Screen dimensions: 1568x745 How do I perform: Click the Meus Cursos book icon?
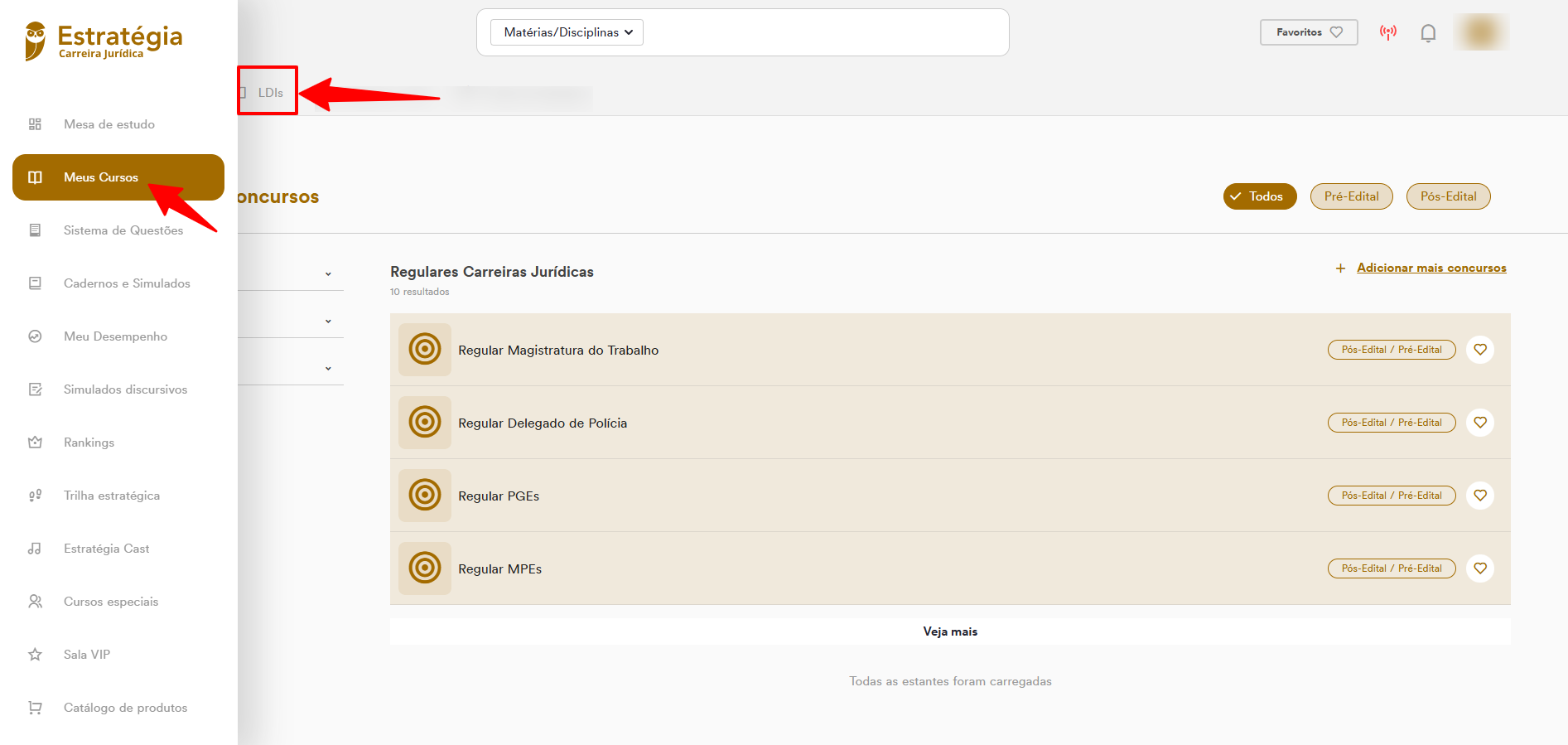click(x=35, y=177)
